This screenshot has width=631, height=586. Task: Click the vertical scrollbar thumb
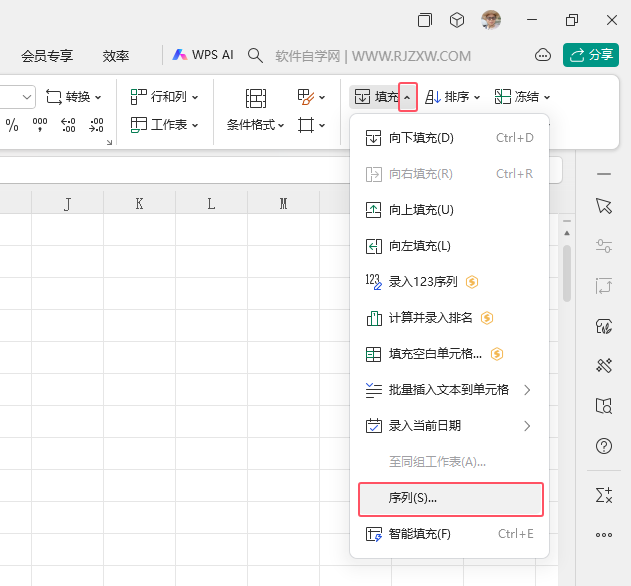tap(567, 274)
